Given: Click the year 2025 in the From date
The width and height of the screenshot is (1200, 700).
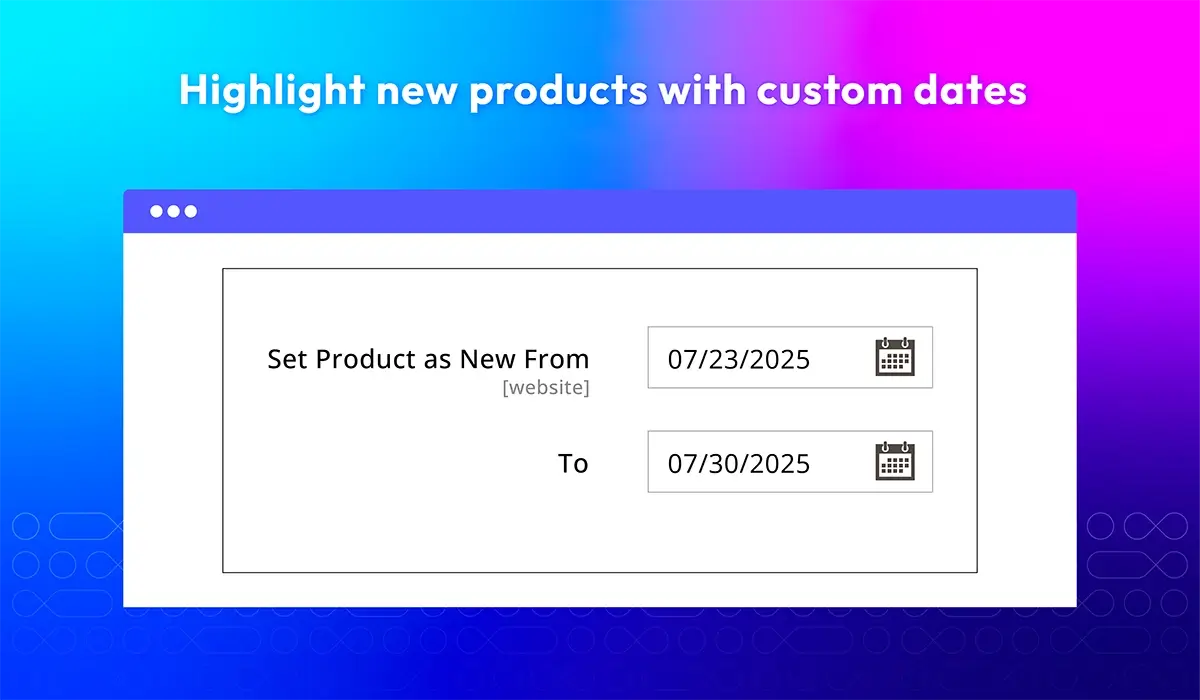Looking at the screenshot, I should point(778,360).
